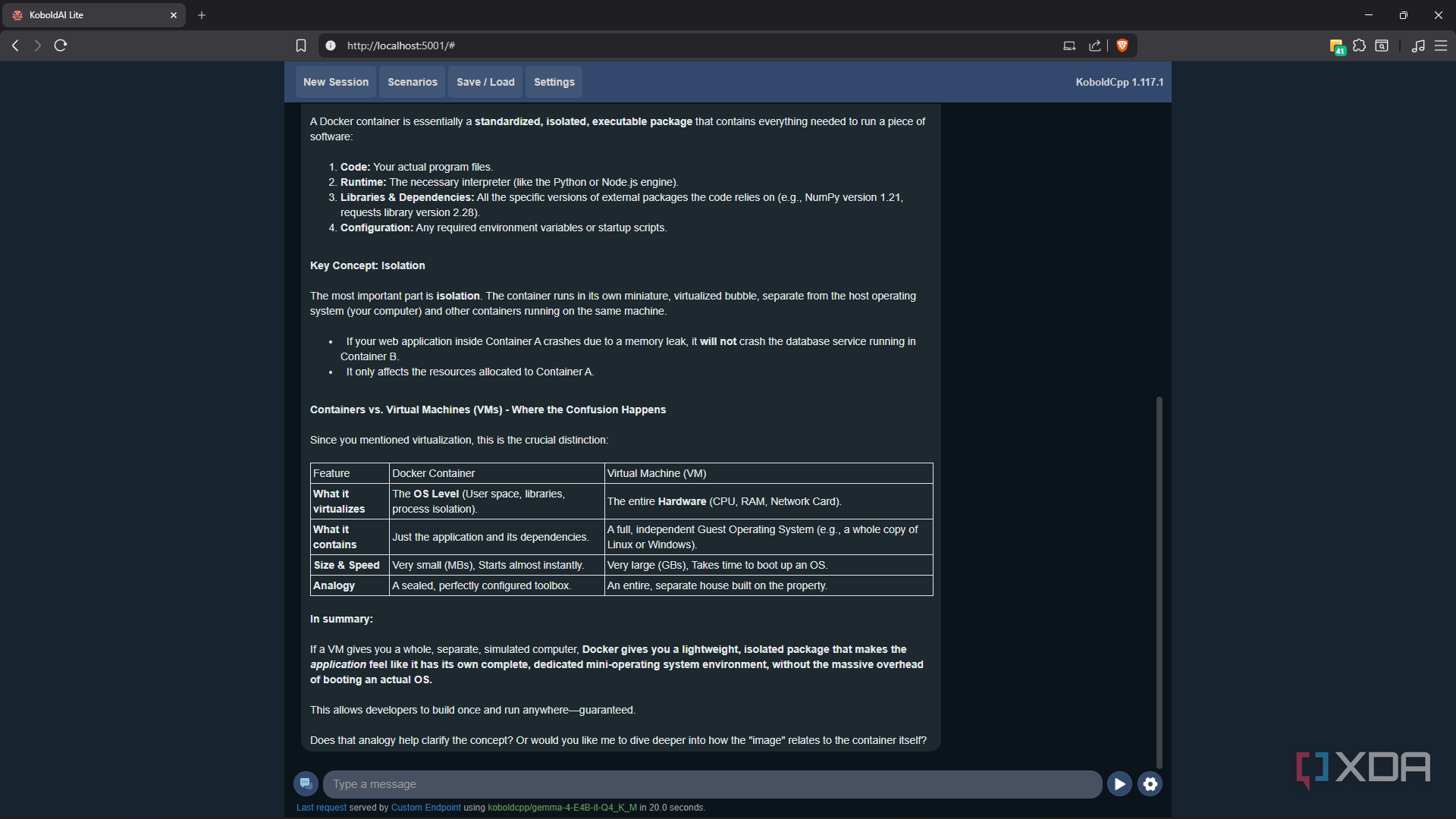The image size is (1456, 819).
Task: Open the Settings menu
Action: pyautogui.click(x=554, y=82)
